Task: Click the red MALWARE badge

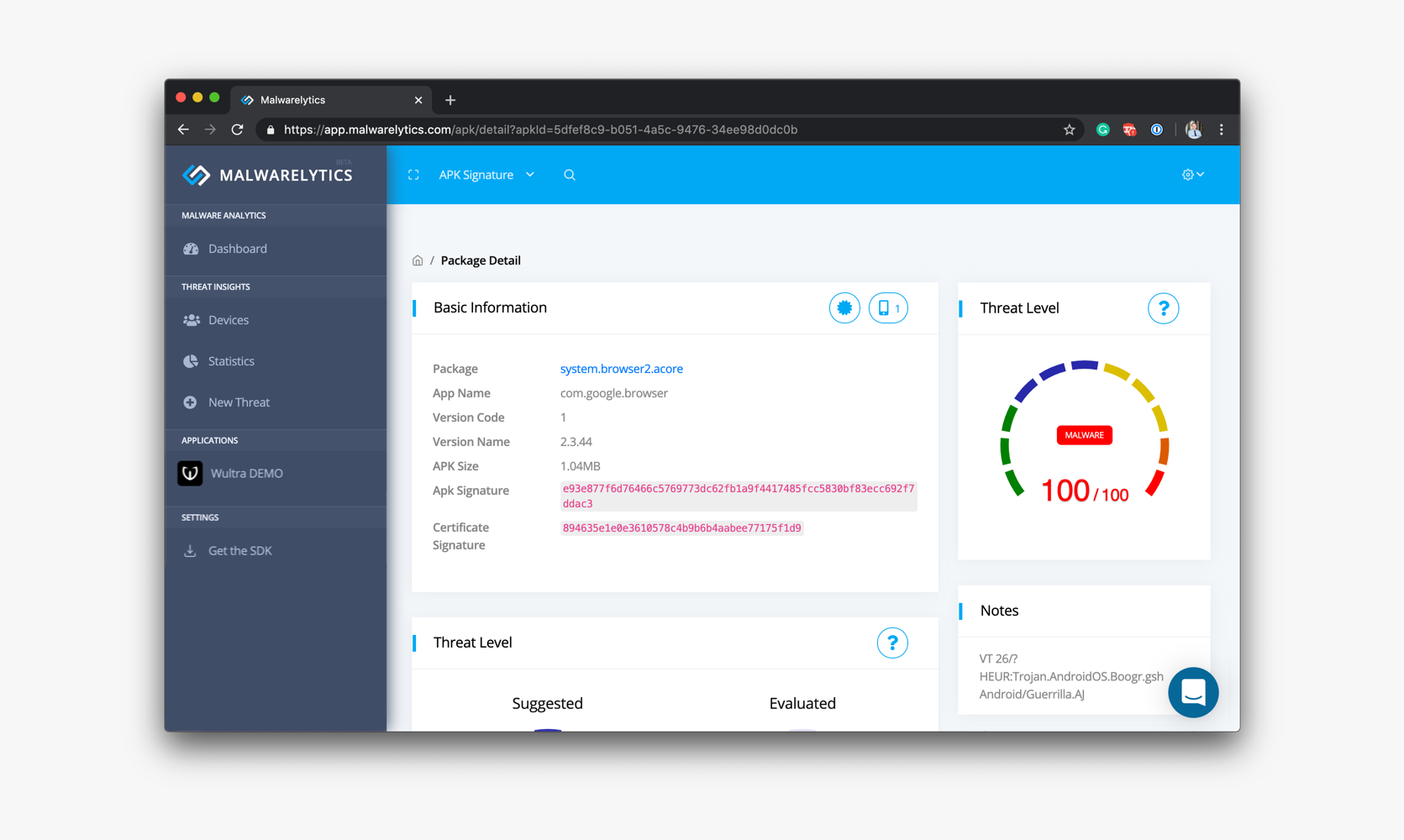Action: coord(1084,435)
